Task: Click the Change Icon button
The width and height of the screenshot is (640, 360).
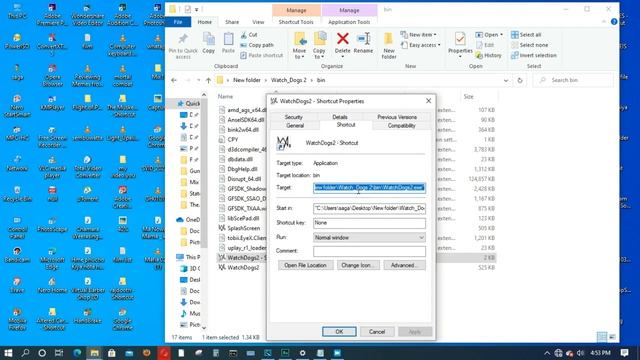Action: [358, 265]
